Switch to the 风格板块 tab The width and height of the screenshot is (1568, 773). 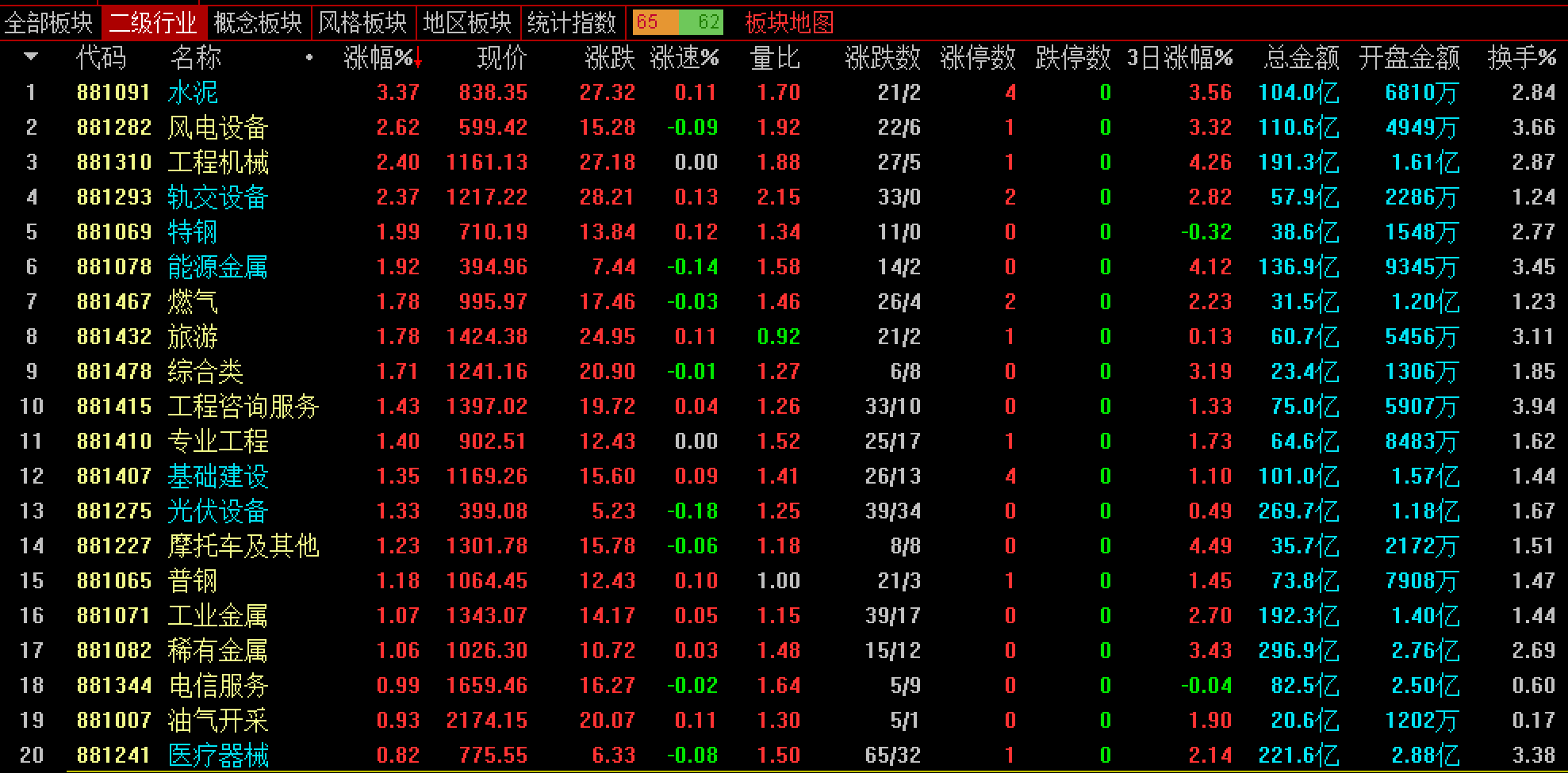click(362, 23)
